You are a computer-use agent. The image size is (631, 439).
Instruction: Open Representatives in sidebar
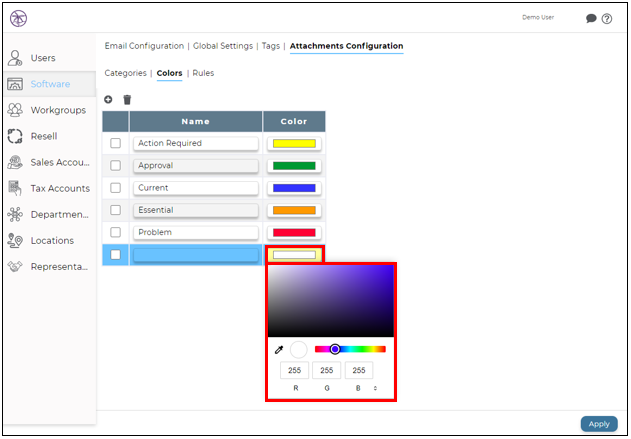59,267
